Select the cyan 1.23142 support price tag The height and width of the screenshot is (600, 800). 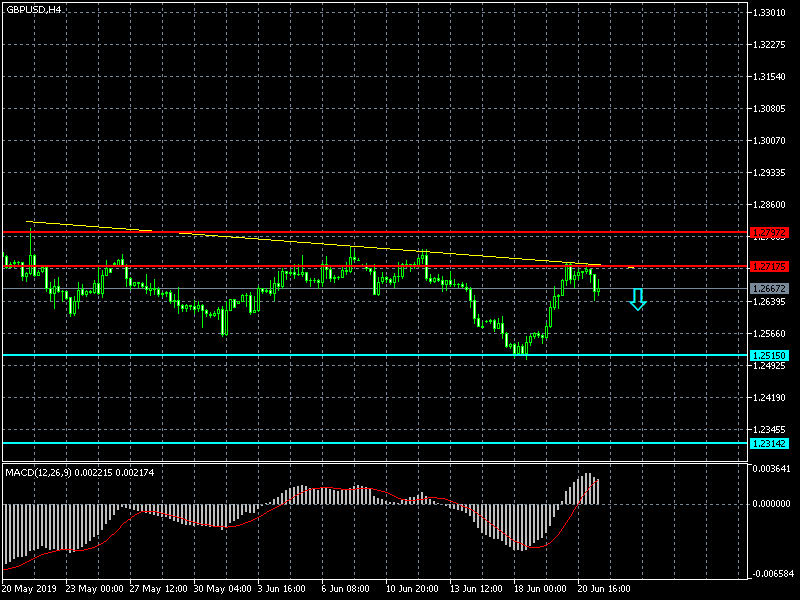click(769, 443)
